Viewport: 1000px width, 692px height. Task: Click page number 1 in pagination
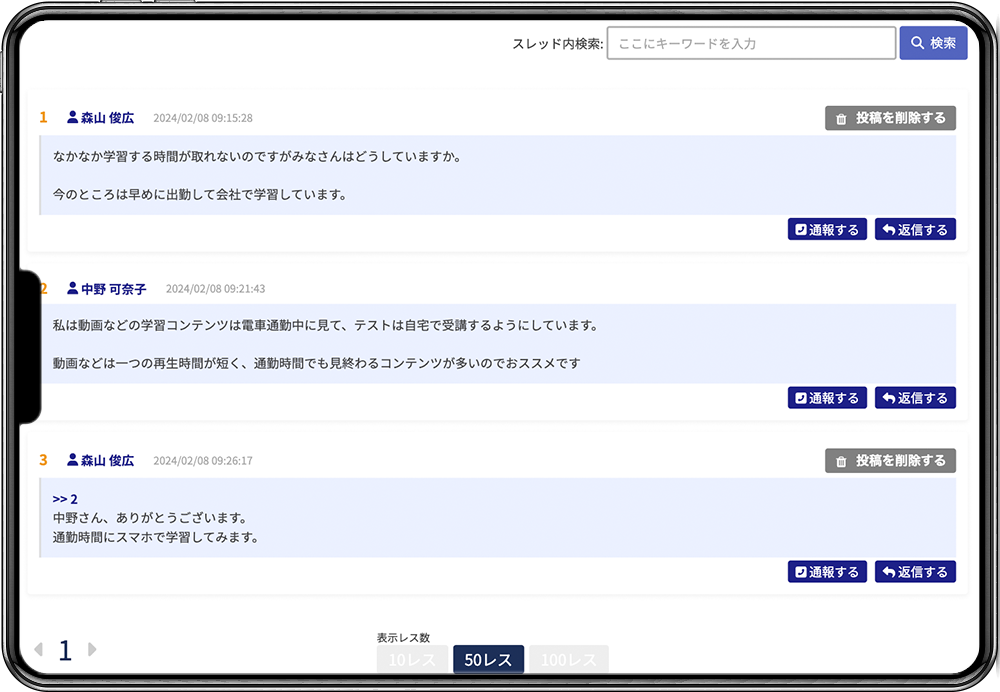pyautogui.click(x=65, y=651)
